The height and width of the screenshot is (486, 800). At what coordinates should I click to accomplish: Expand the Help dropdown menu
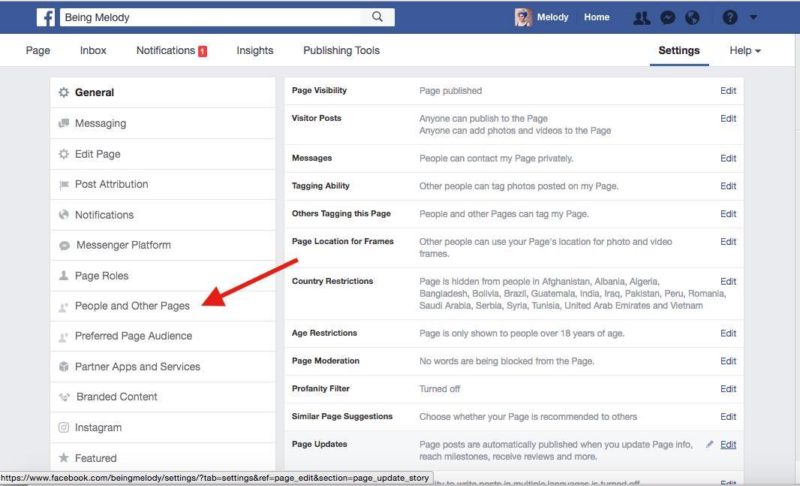click(745, 50)
